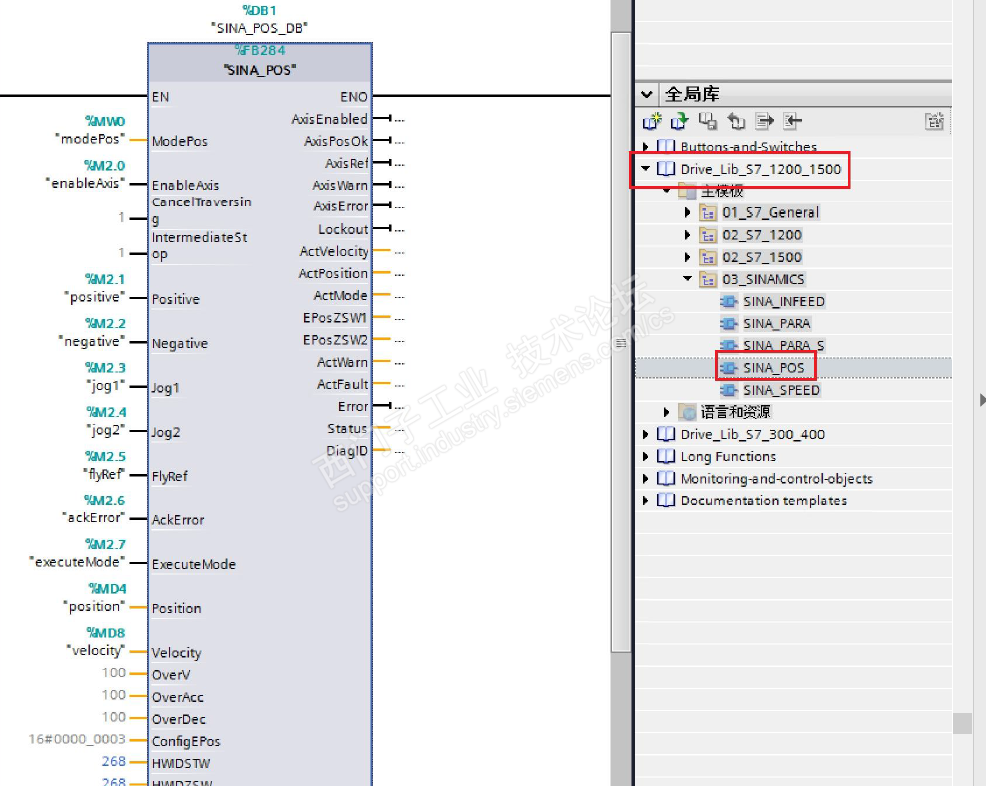The image size is (986, 786).
Task: Select SINA_SPEED in the library tree
Action: coord(781,390)
